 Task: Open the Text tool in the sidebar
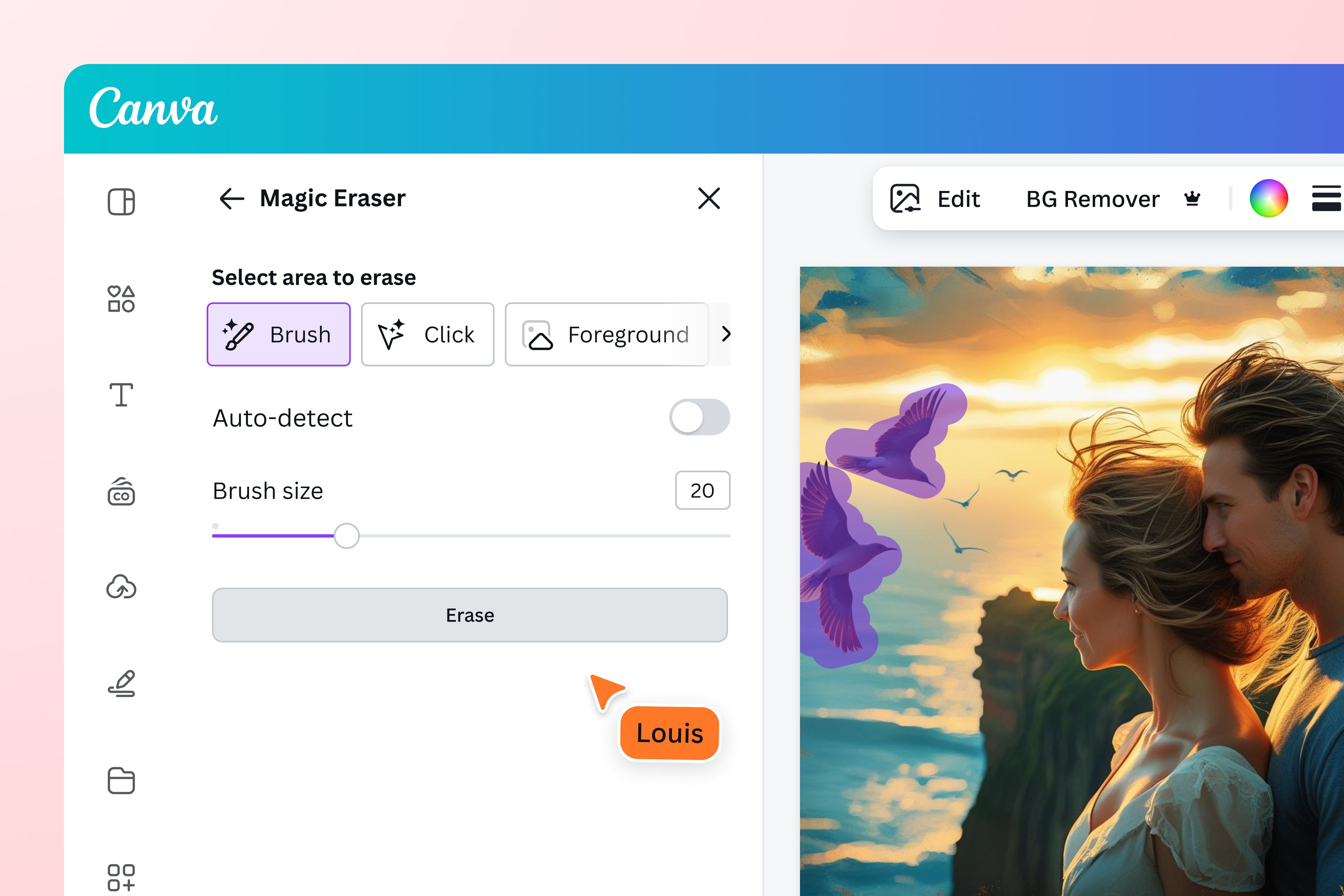121,395
